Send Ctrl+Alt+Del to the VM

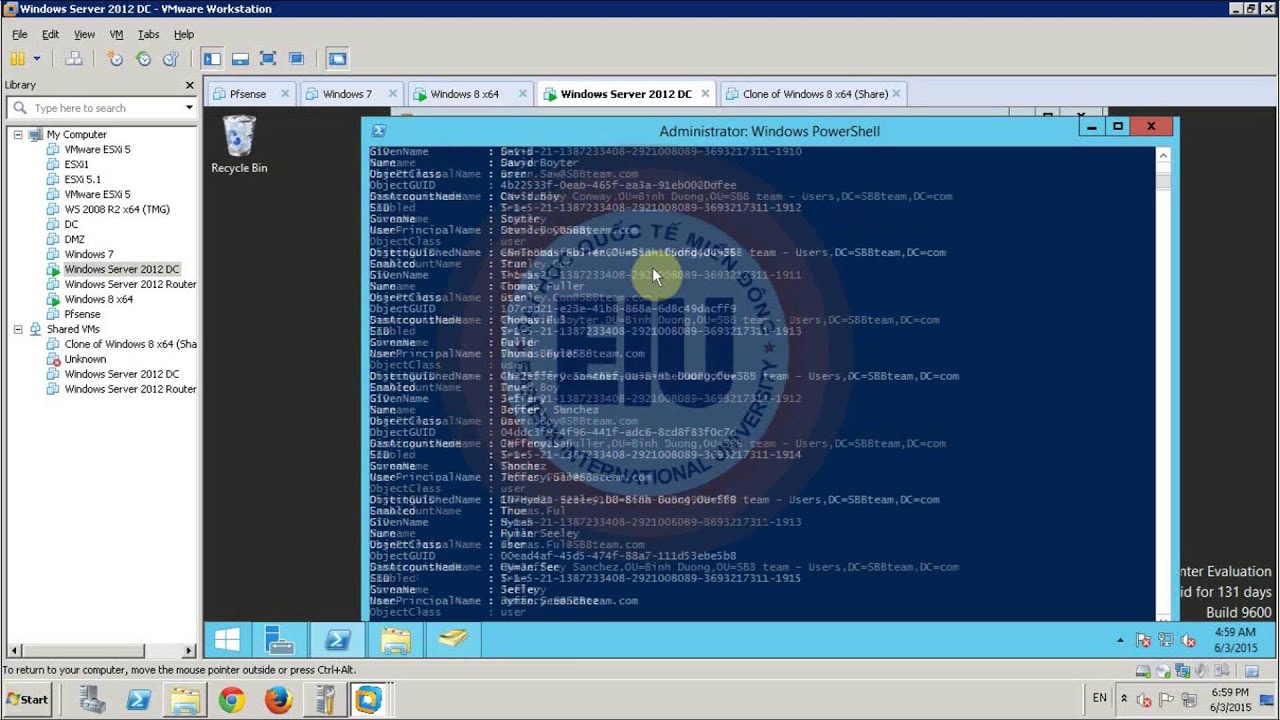[74, 59]
